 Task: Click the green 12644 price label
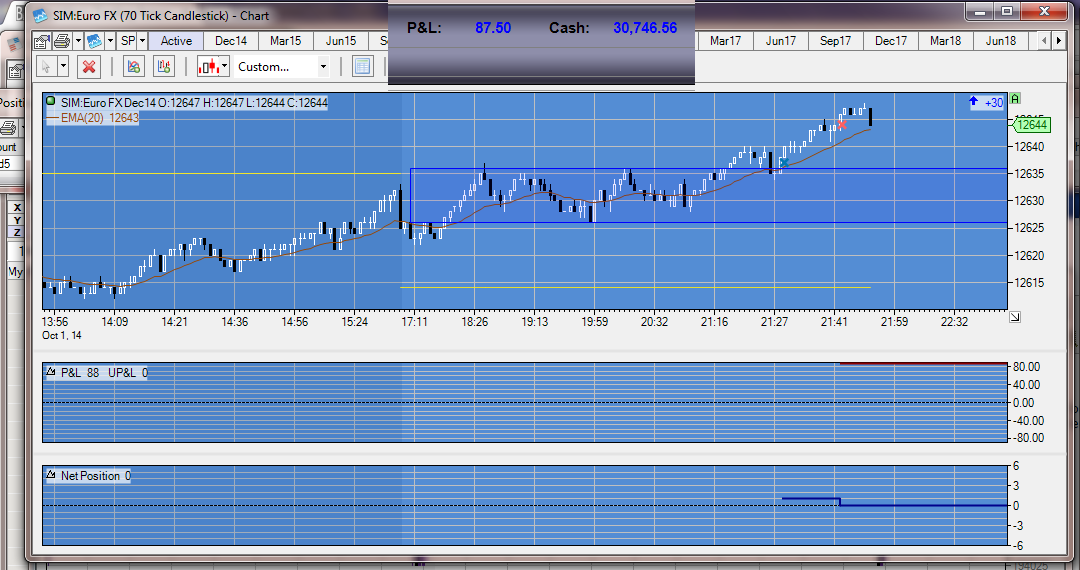click(1031, 125)
